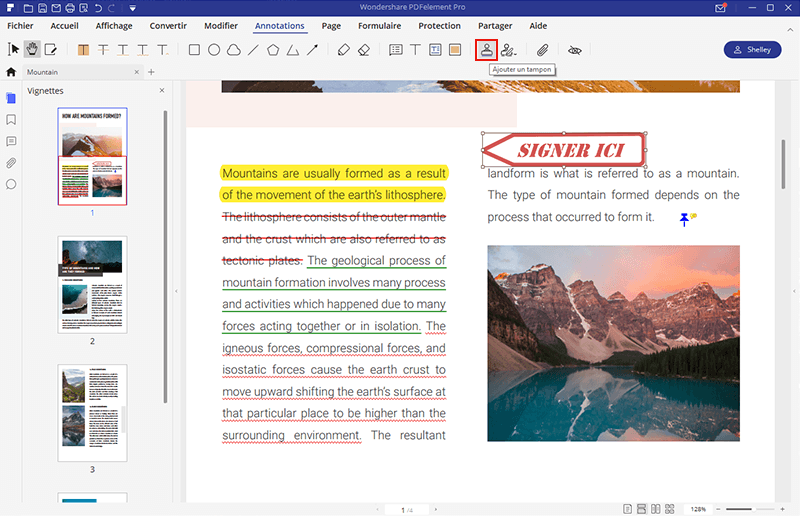Select the edit annotation tool

point(51,50)
